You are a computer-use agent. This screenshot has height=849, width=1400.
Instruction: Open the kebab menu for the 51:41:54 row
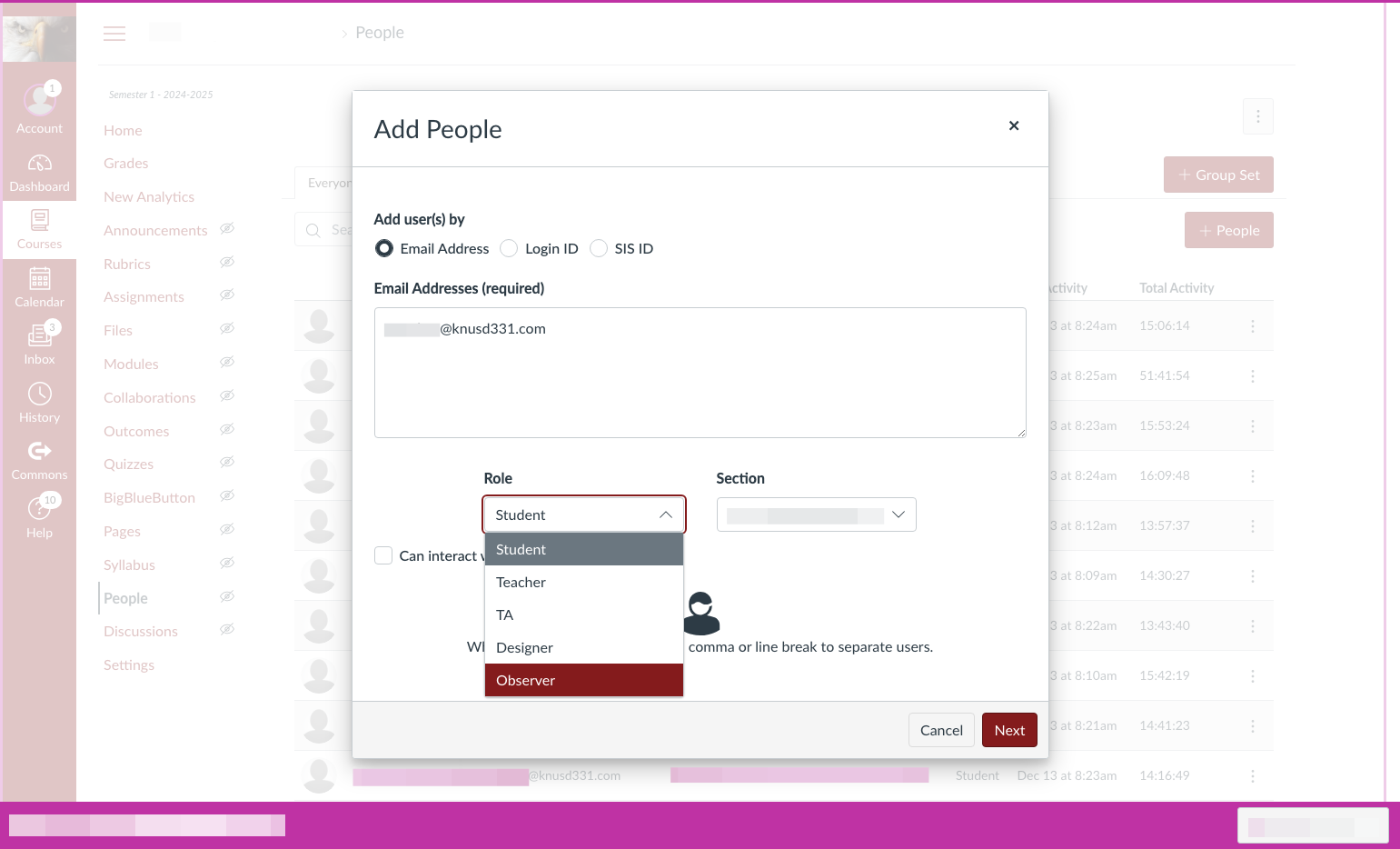pyautogui.click(x=1253, y=376)
